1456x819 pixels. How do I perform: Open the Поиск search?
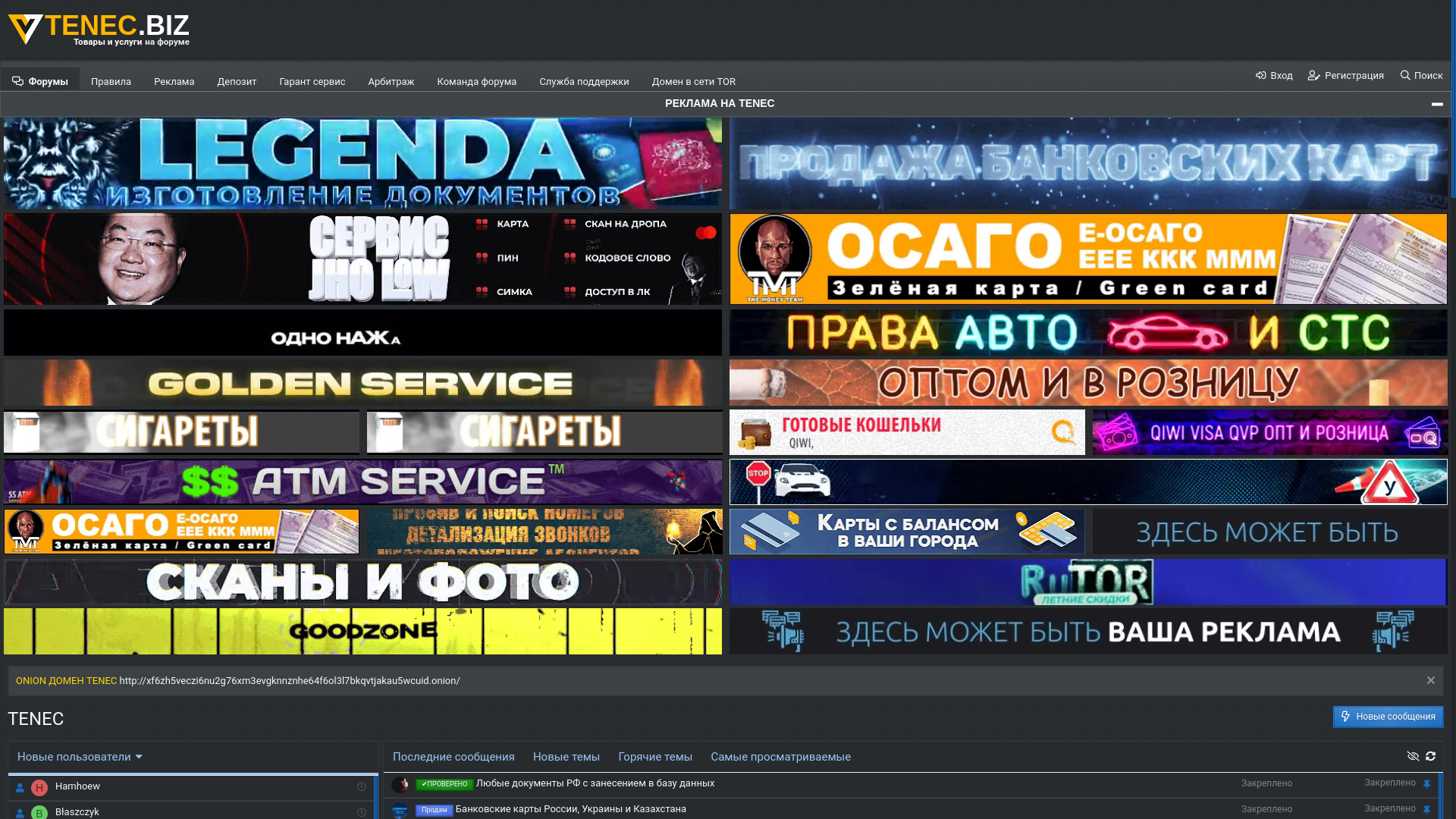coord(1421,75)
